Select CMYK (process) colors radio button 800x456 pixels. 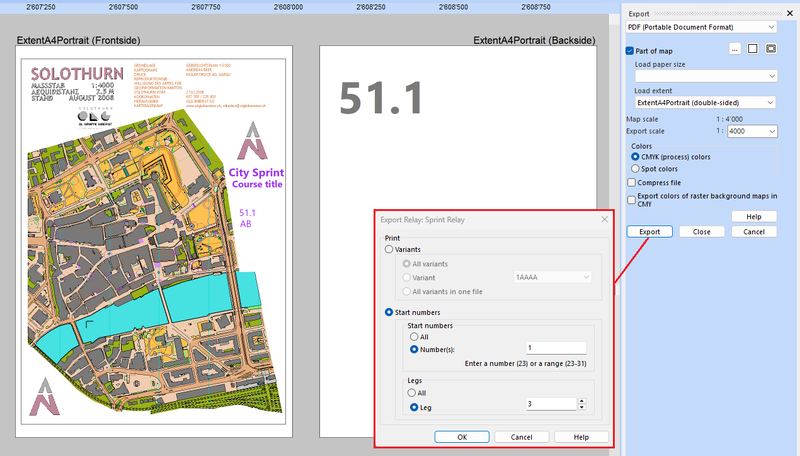635,157
